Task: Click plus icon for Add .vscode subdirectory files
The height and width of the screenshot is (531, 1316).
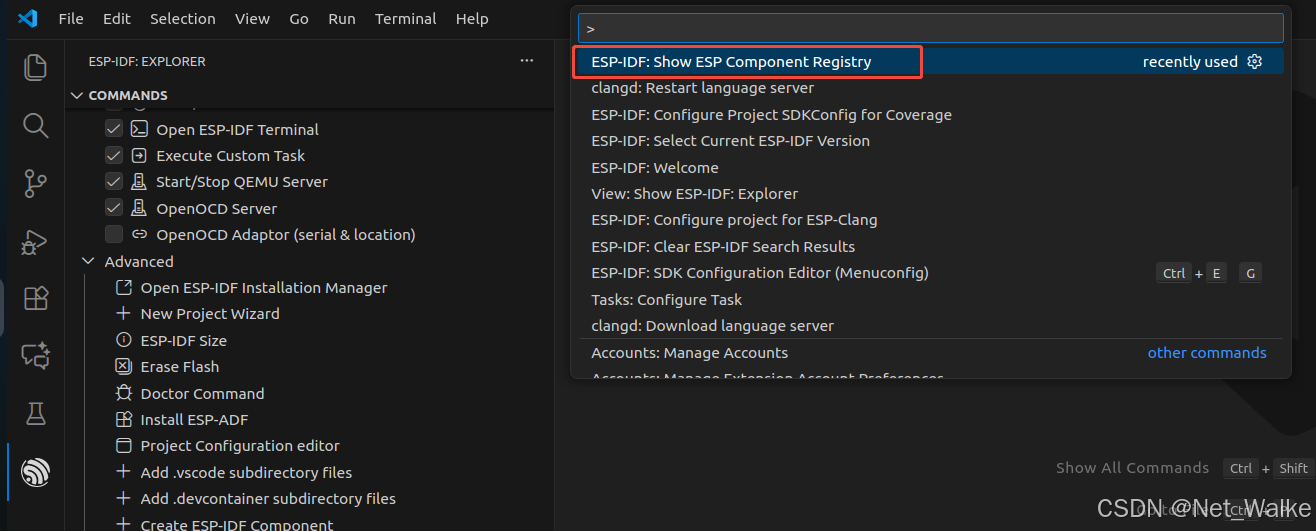Action: click(124, 472)
